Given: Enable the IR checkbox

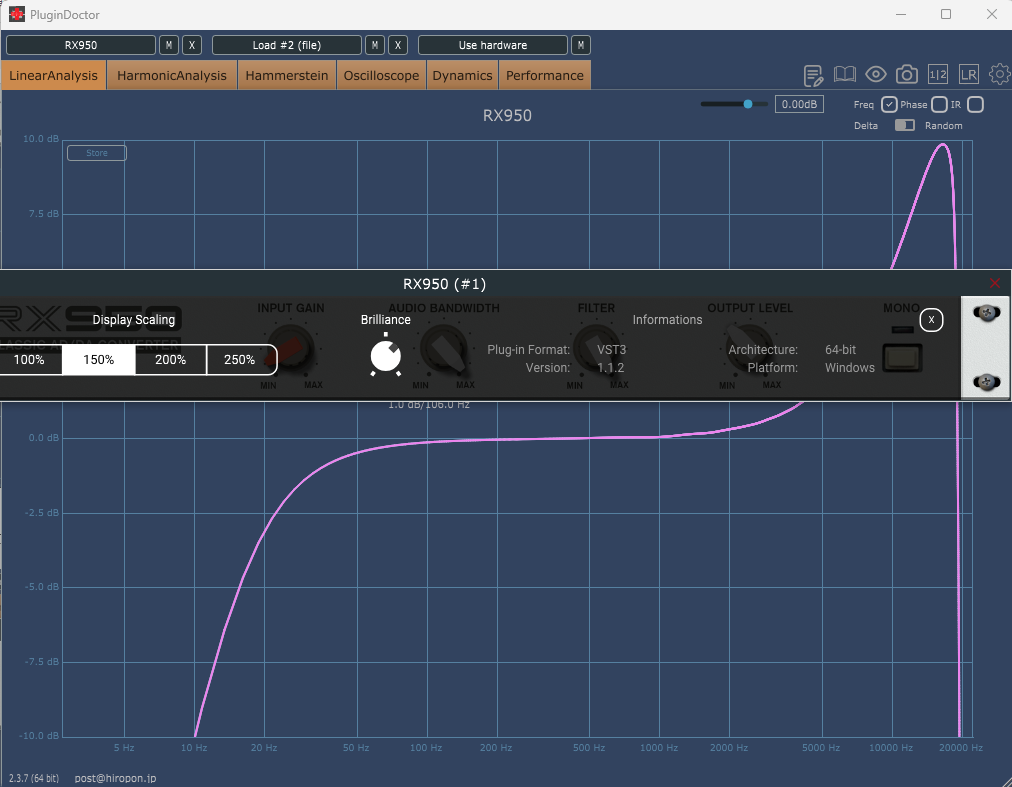Looking at the screenshot, I should coord(975,105).
